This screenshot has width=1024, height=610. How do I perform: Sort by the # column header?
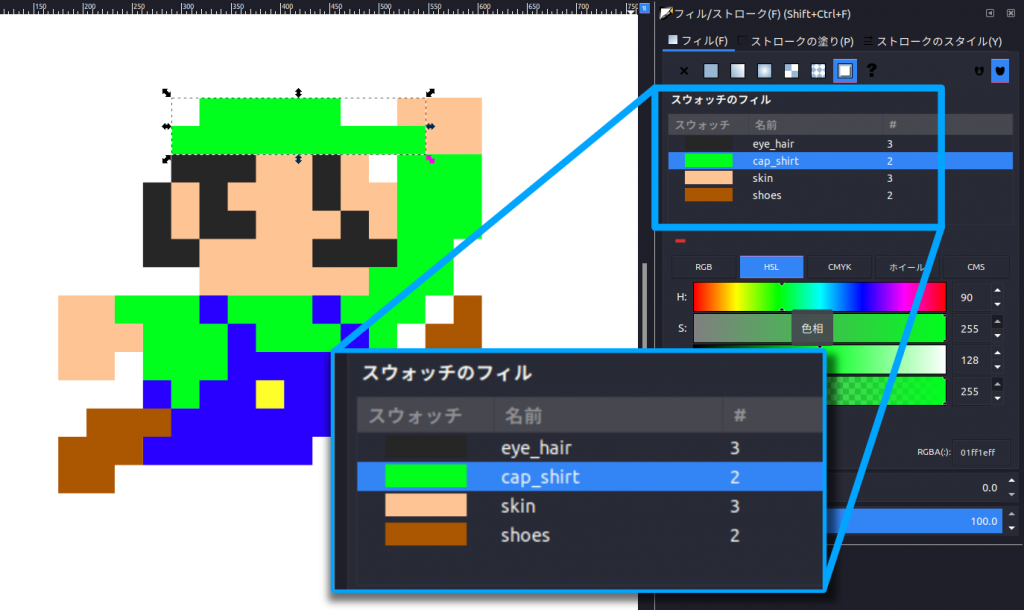pos(946,125)
